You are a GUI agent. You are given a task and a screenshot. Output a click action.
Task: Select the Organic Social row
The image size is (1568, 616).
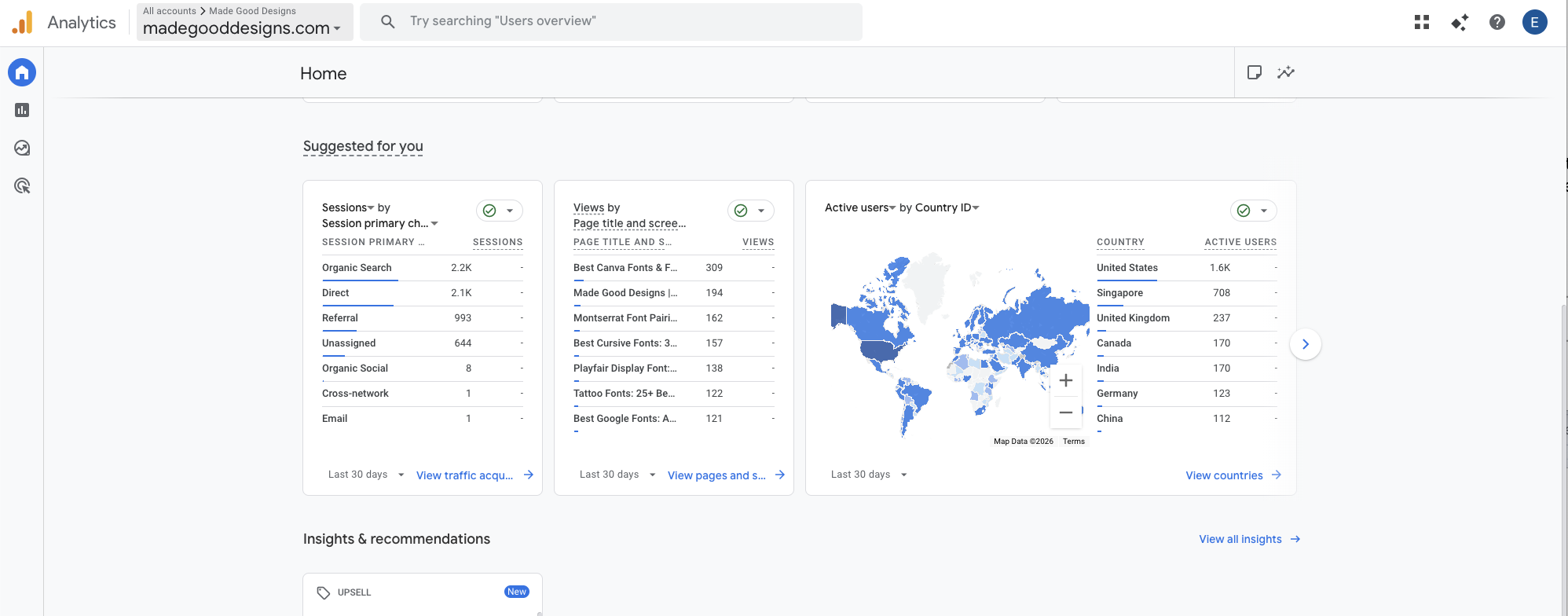[423, 368]
